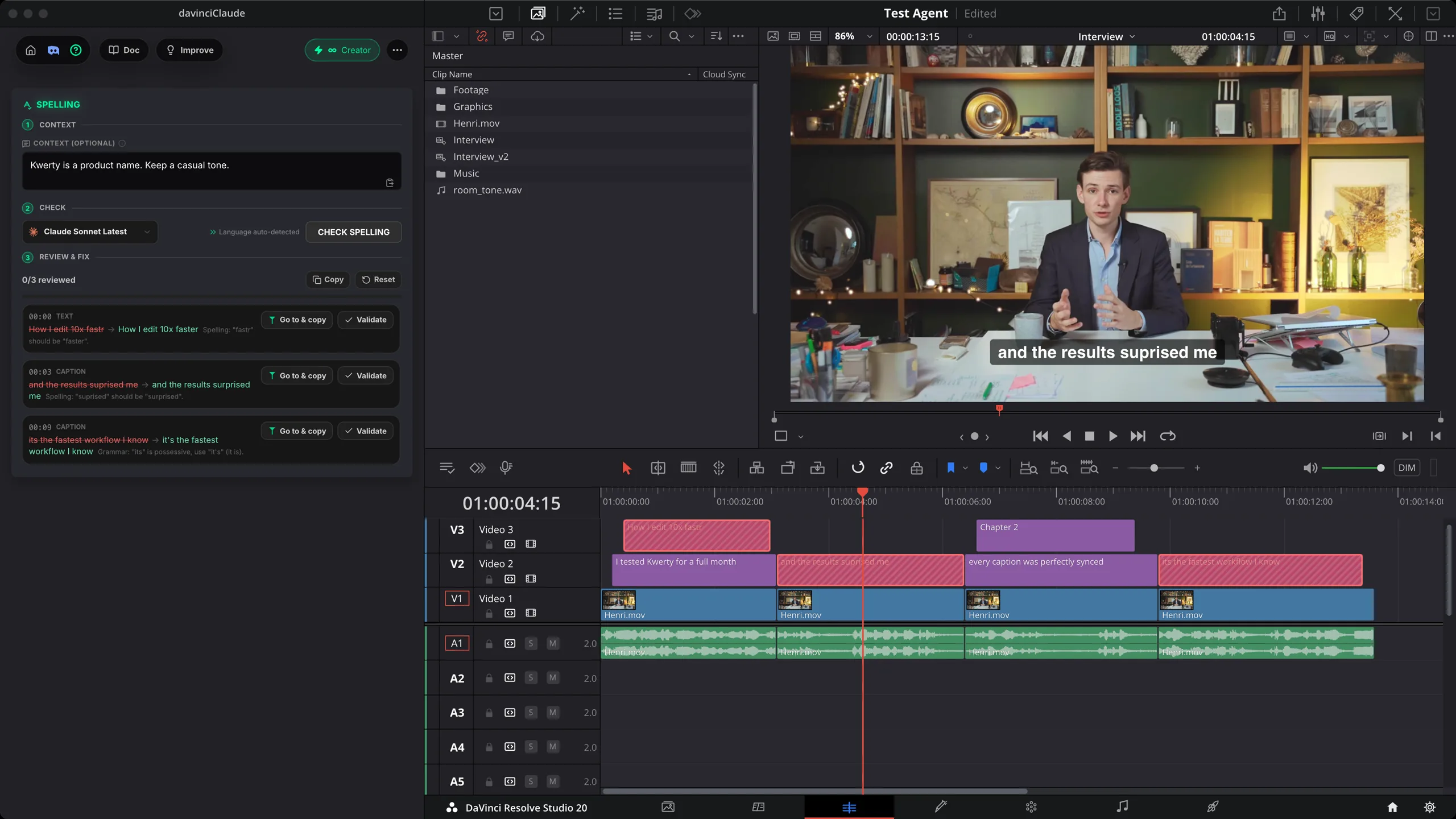The height and width of the screenshot is (819, 1456).
Task: Select the arrow Selection Mode tool
Action: coord(626,468)
